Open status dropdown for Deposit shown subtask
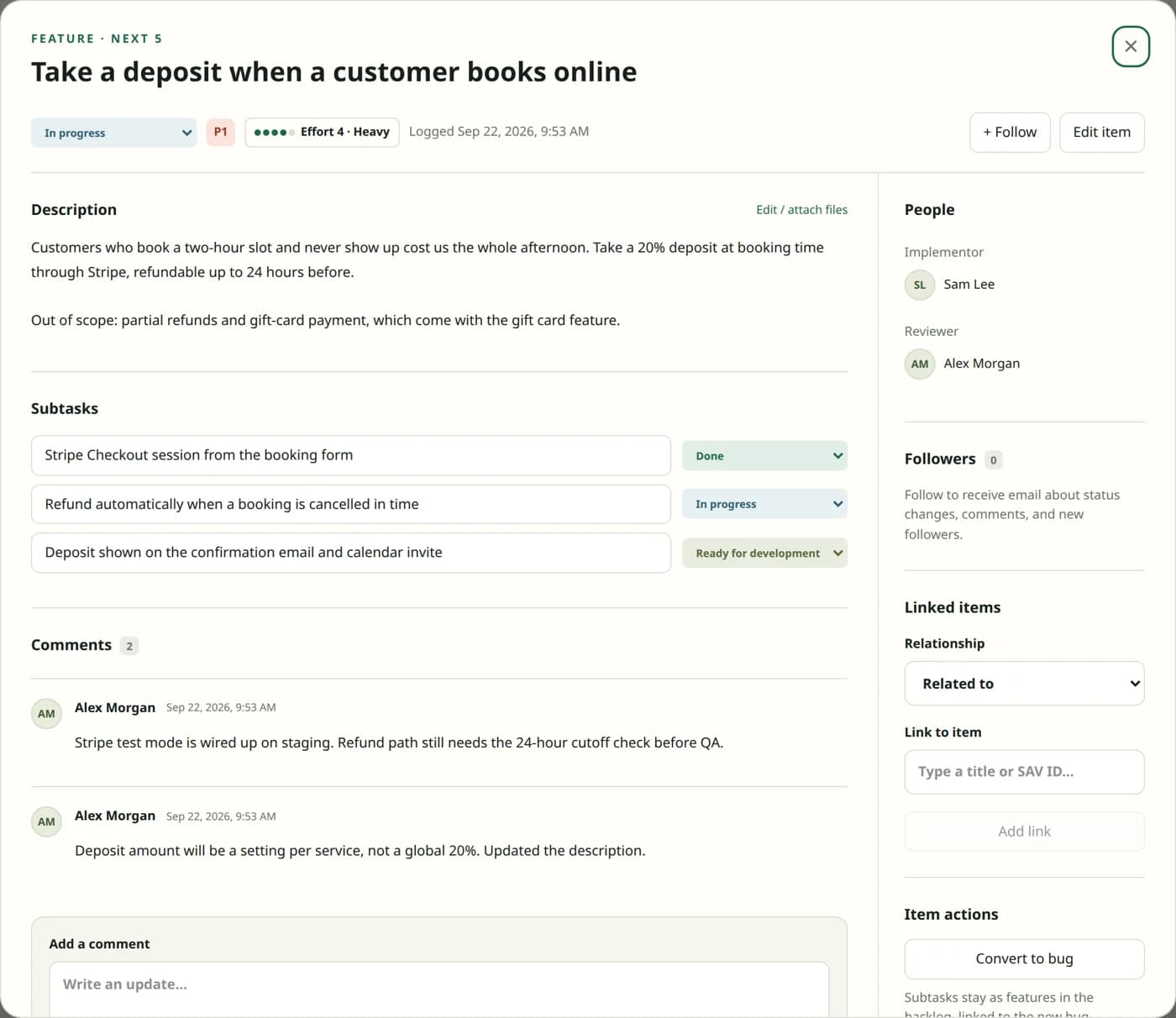Viewport: 1176px width, 1018px height. [764, 553]
